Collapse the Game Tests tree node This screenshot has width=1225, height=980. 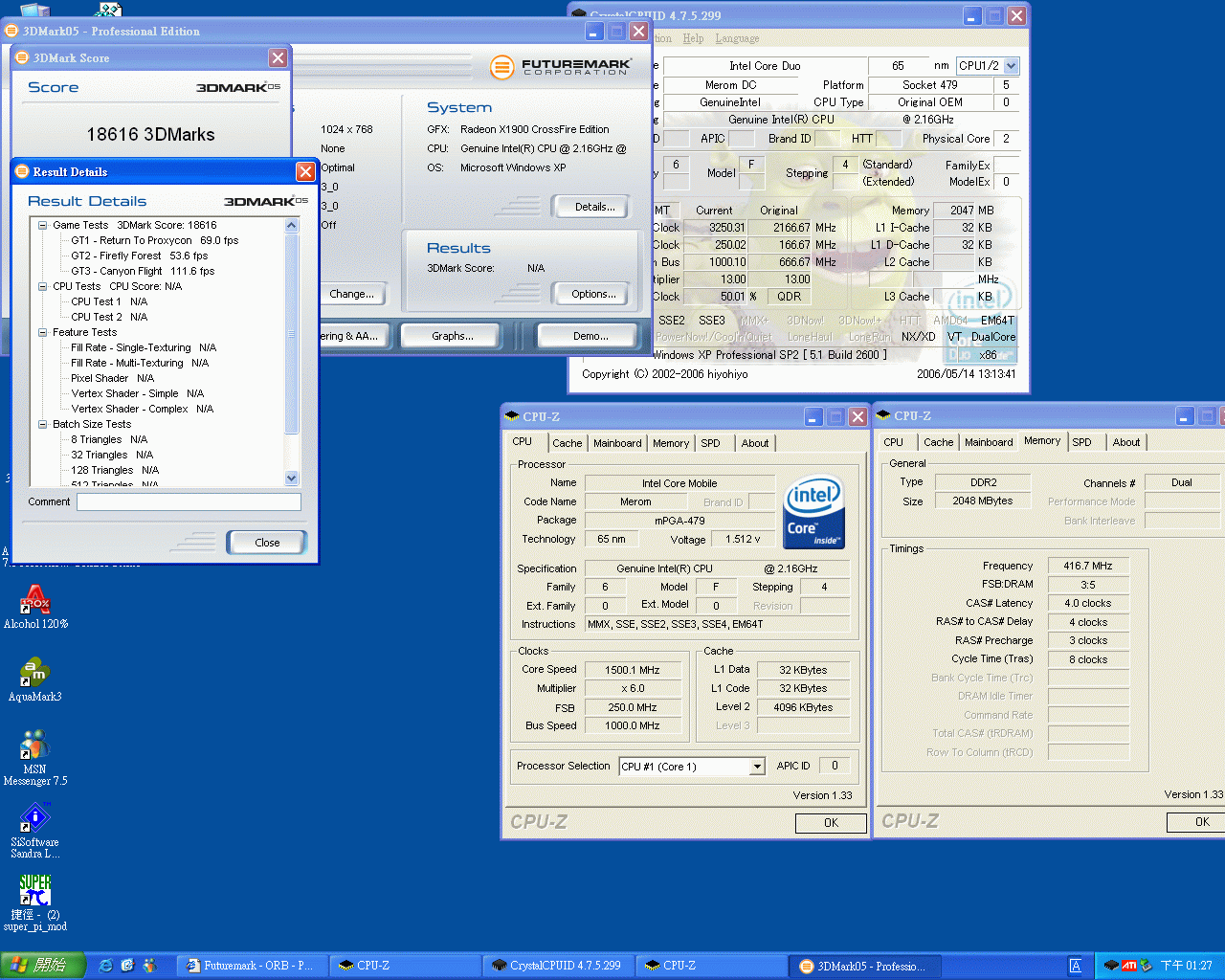(42, 226)
